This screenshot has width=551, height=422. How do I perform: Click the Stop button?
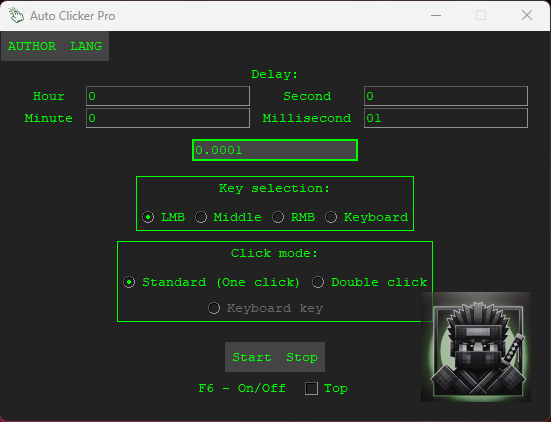(302, 357)
